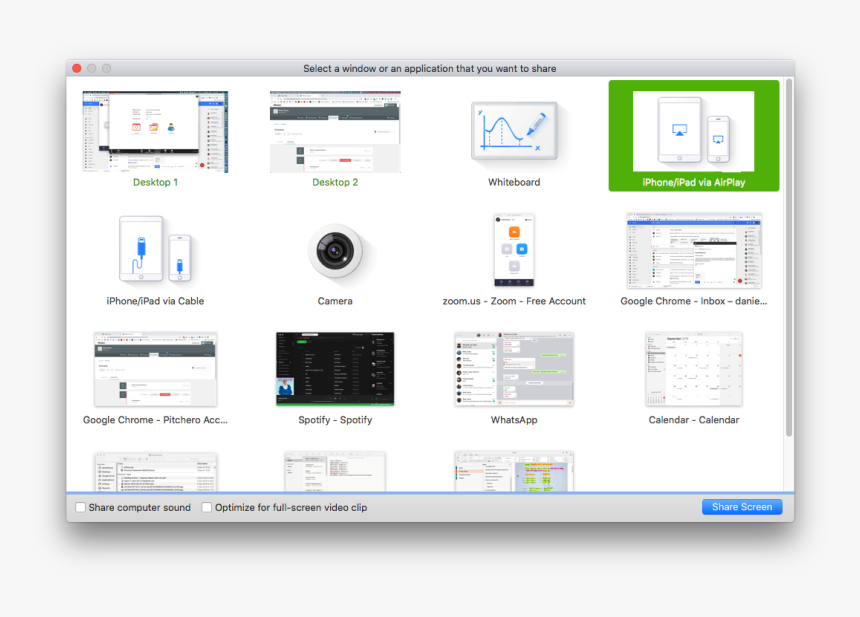Select the Desktop 1 thumbnail
Screen dimensions: 860x617
(x=155, y=132)
